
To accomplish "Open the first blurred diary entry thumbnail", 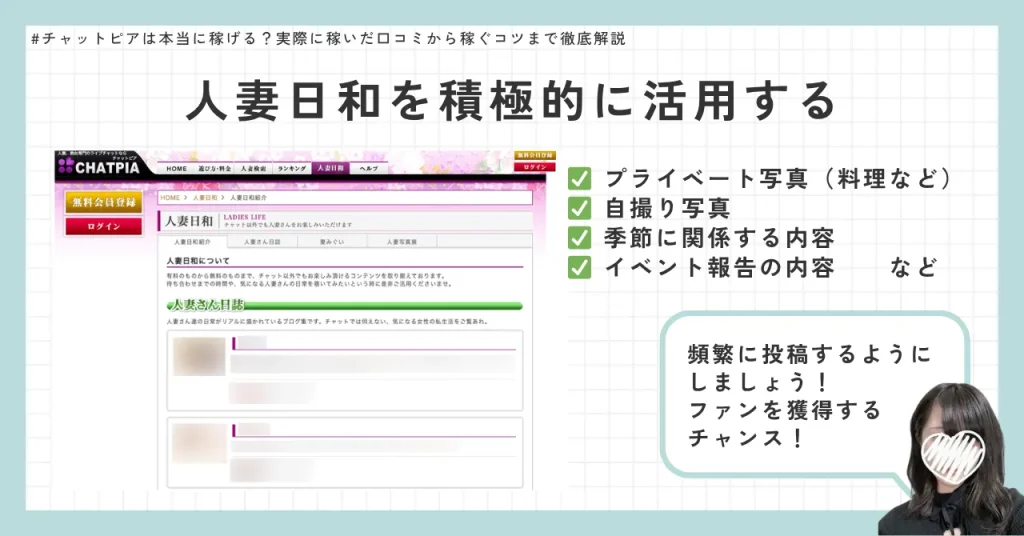I will (x=199, y=356).
